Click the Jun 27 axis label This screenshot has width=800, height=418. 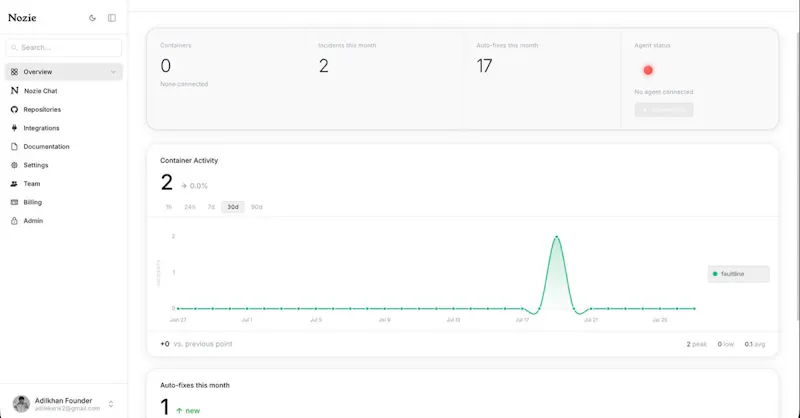(x=178, y=320)
